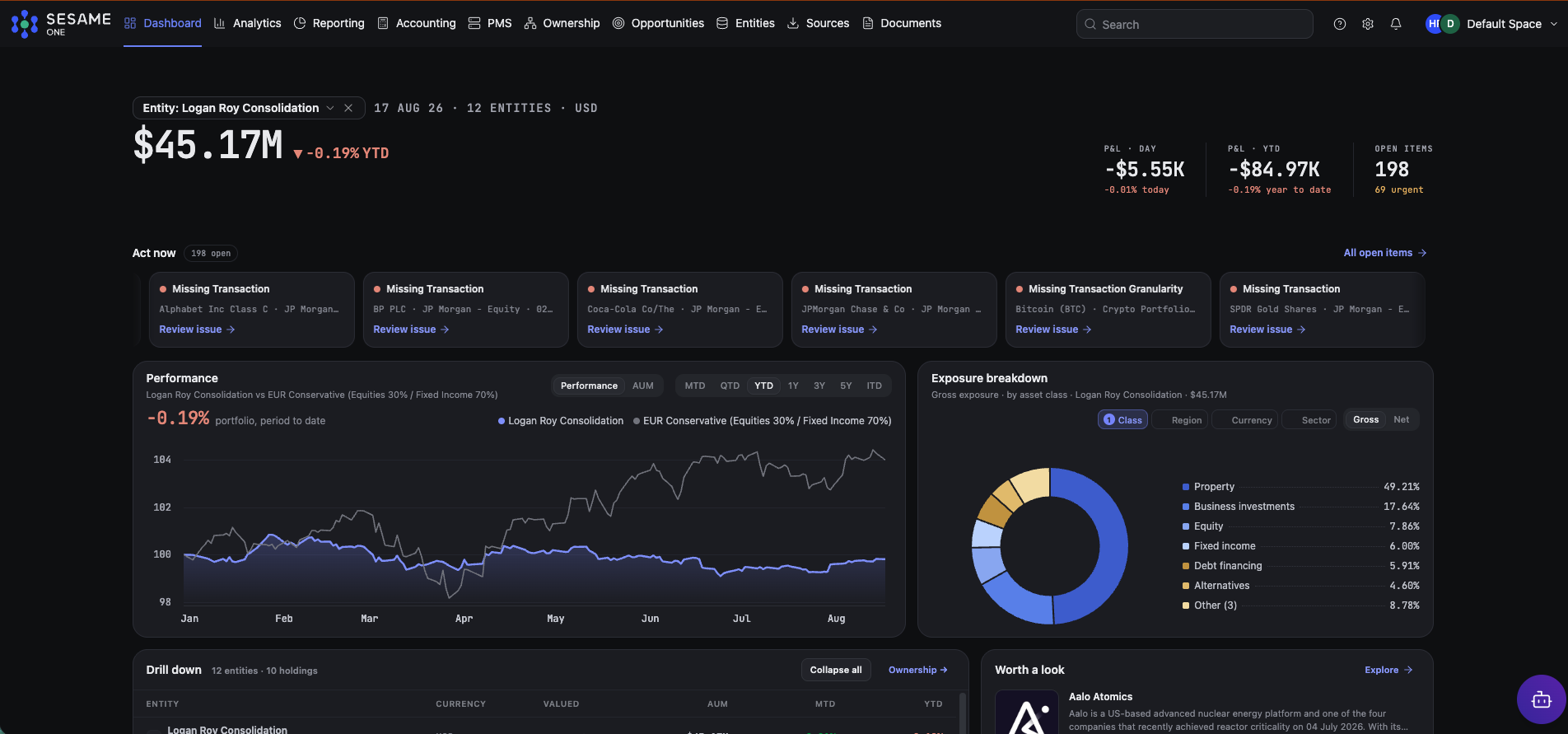This screenshot has height=734, width=1568.
Task: Open the help question mark icon
Action: tap(1340, 24)
